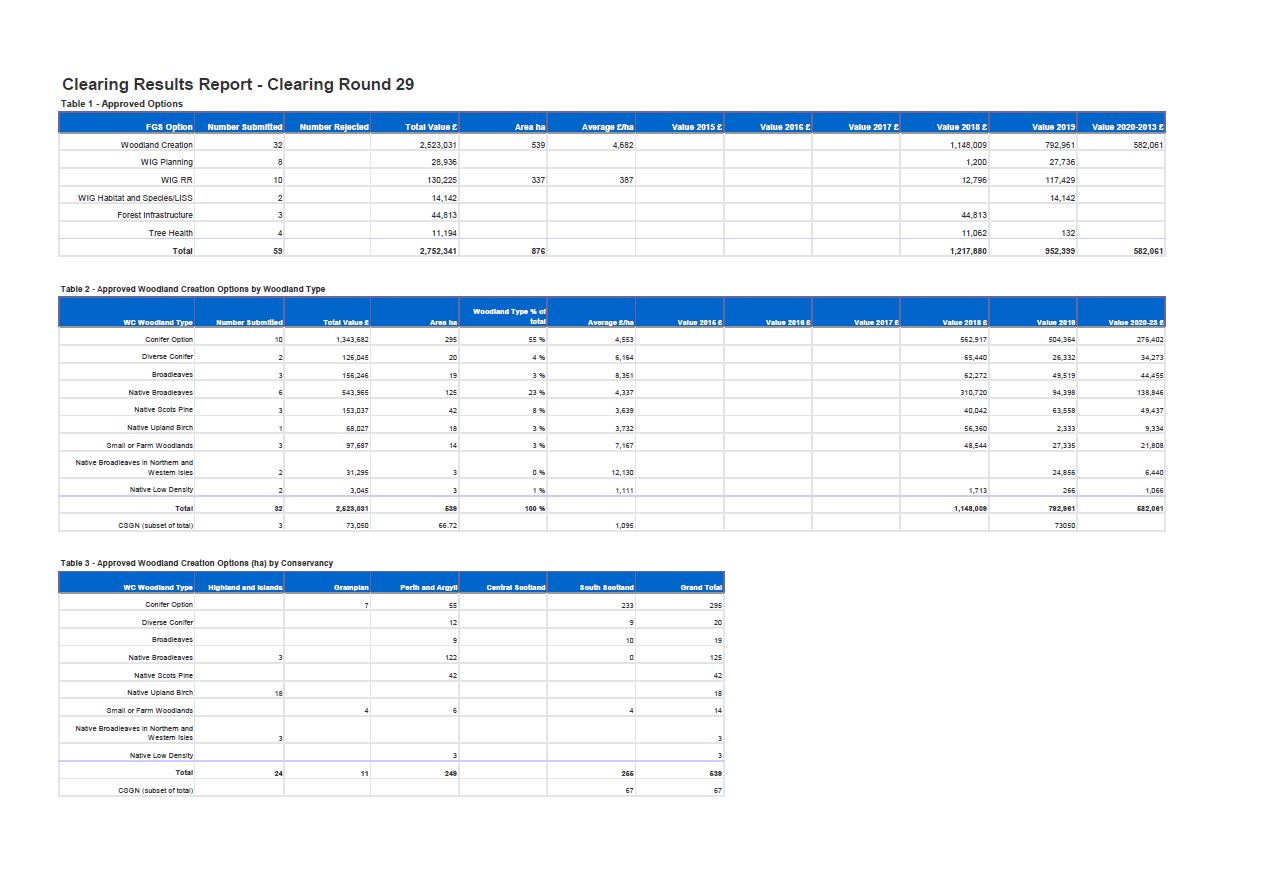
Task: Select the Table 3 heading by Conservancy
Action: click(196, 563)
